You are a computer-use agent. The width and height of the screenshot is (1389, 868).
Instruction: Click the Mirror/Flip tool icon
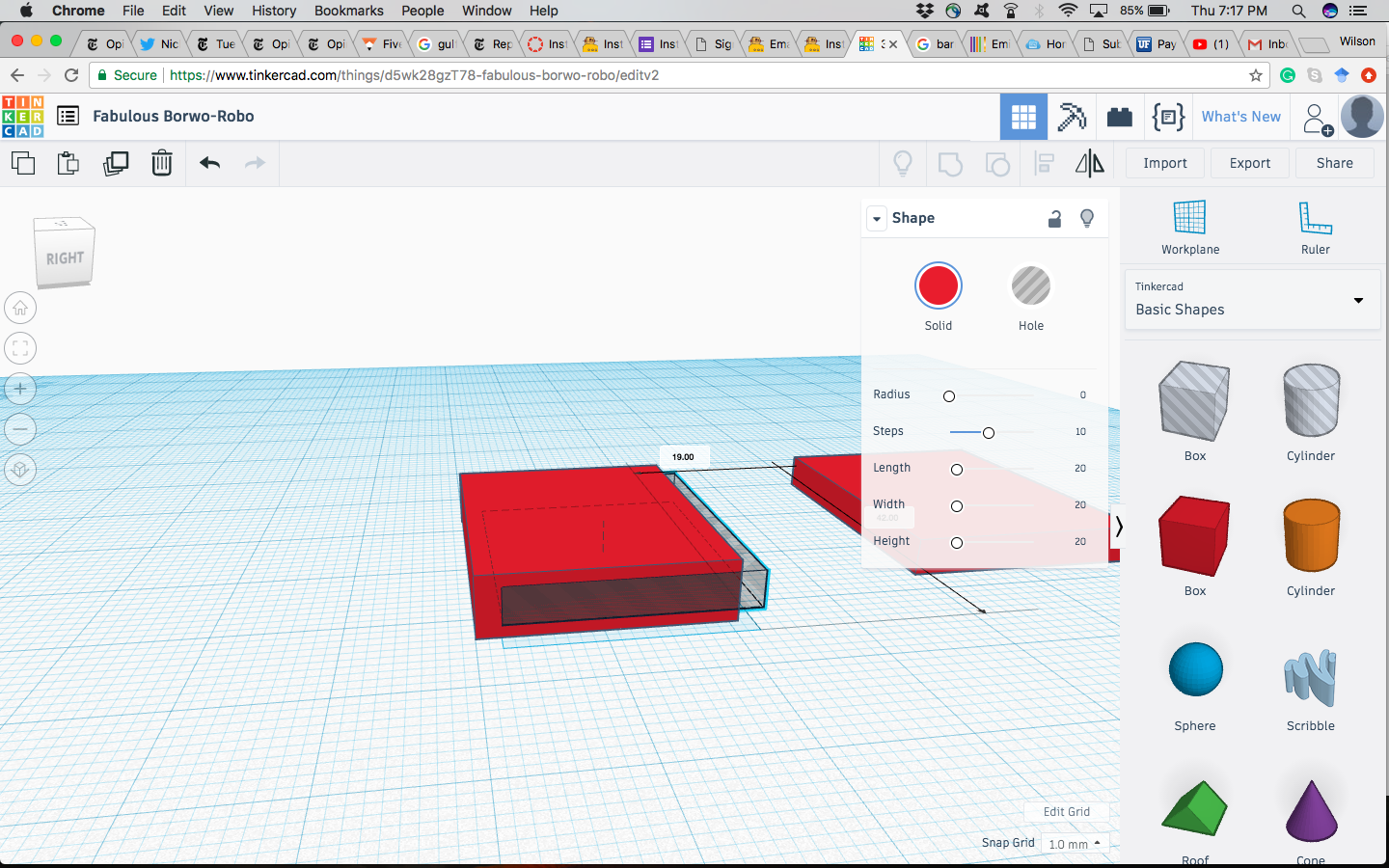coord(1090,163)
